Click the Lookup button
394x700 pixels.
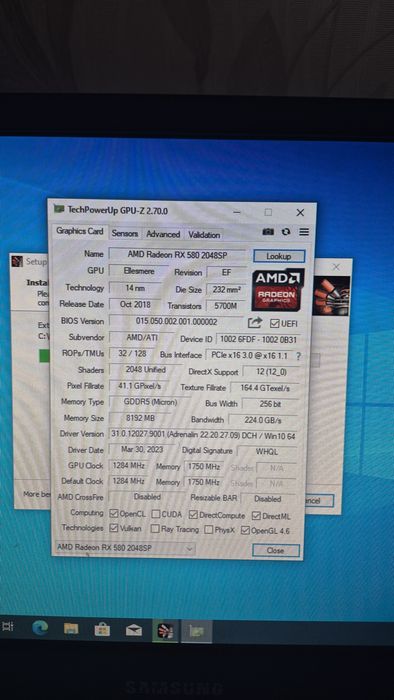[x=279, y=256]
